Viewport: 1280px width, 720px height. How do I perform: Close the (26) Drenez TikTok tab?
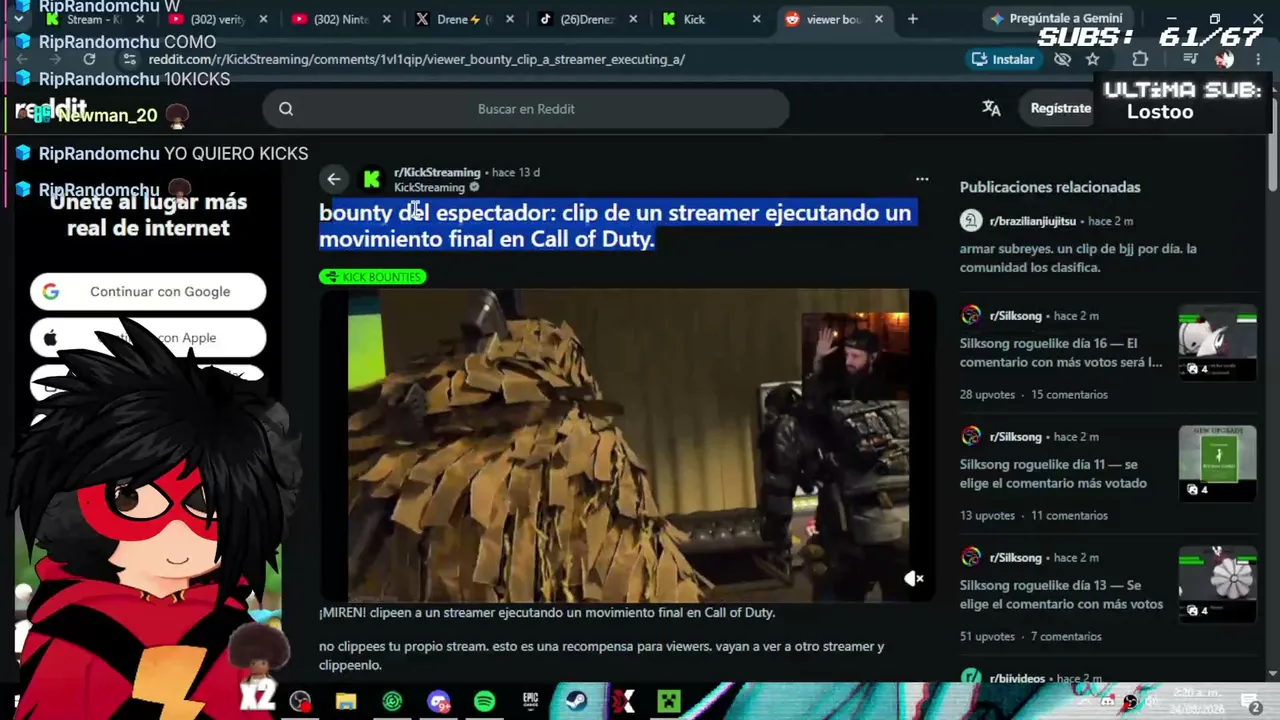coord(633,19)
